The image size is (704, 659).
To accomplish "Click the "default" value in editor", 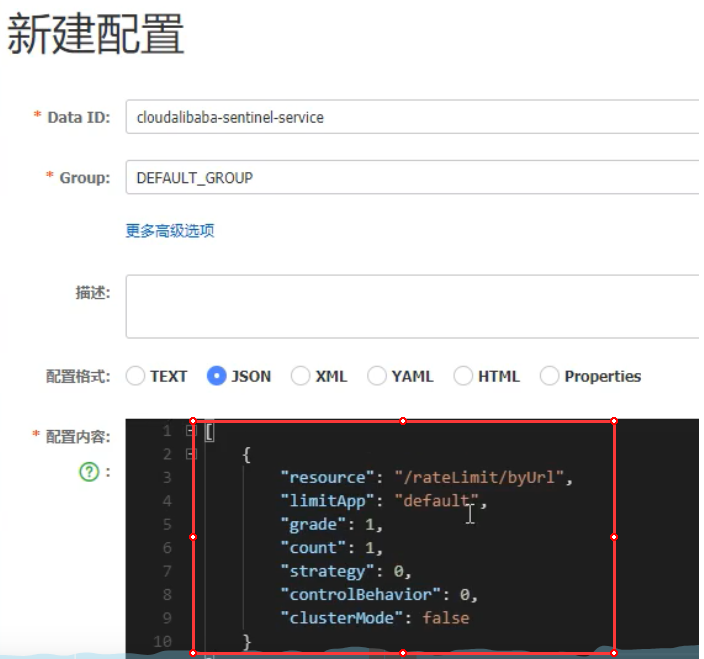I will click(x=437, y=501).
